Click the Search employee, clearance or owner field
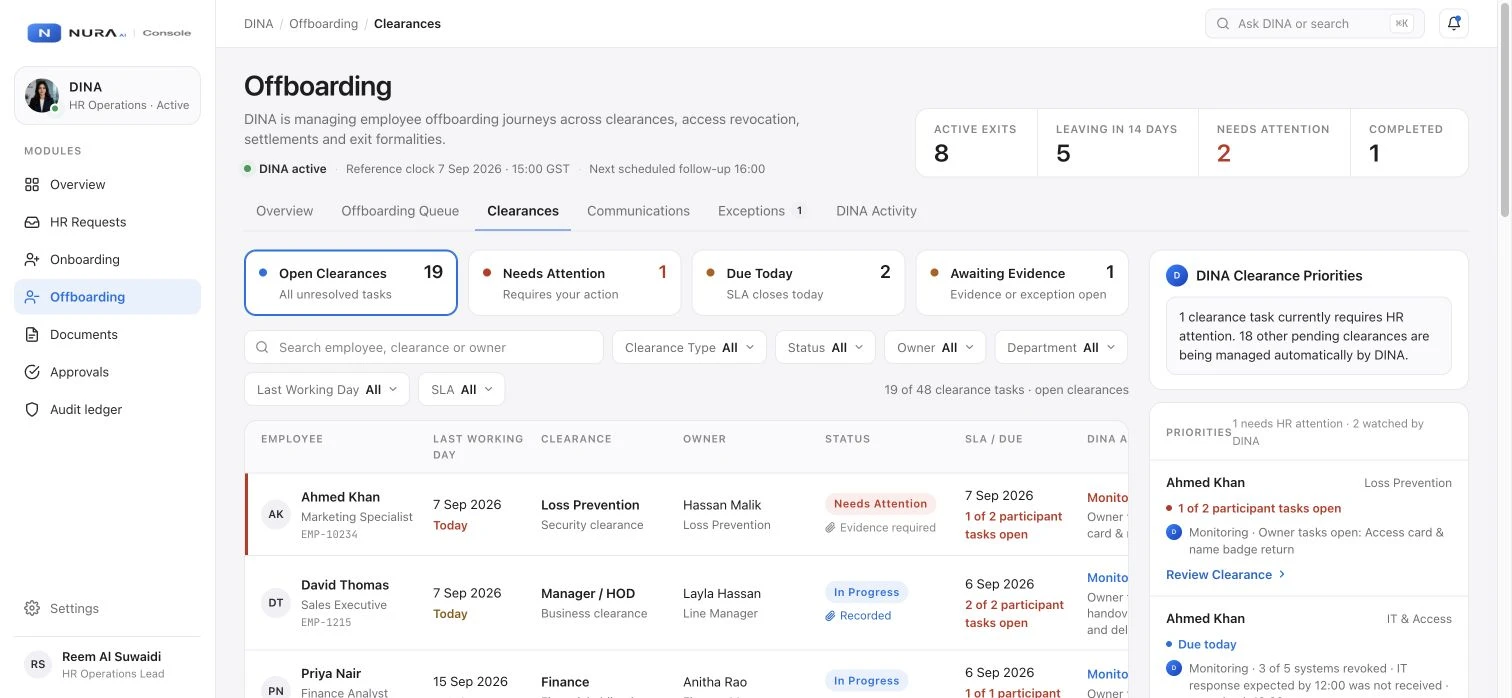Viewport: 1512px width, 698px height. [424, 348]
